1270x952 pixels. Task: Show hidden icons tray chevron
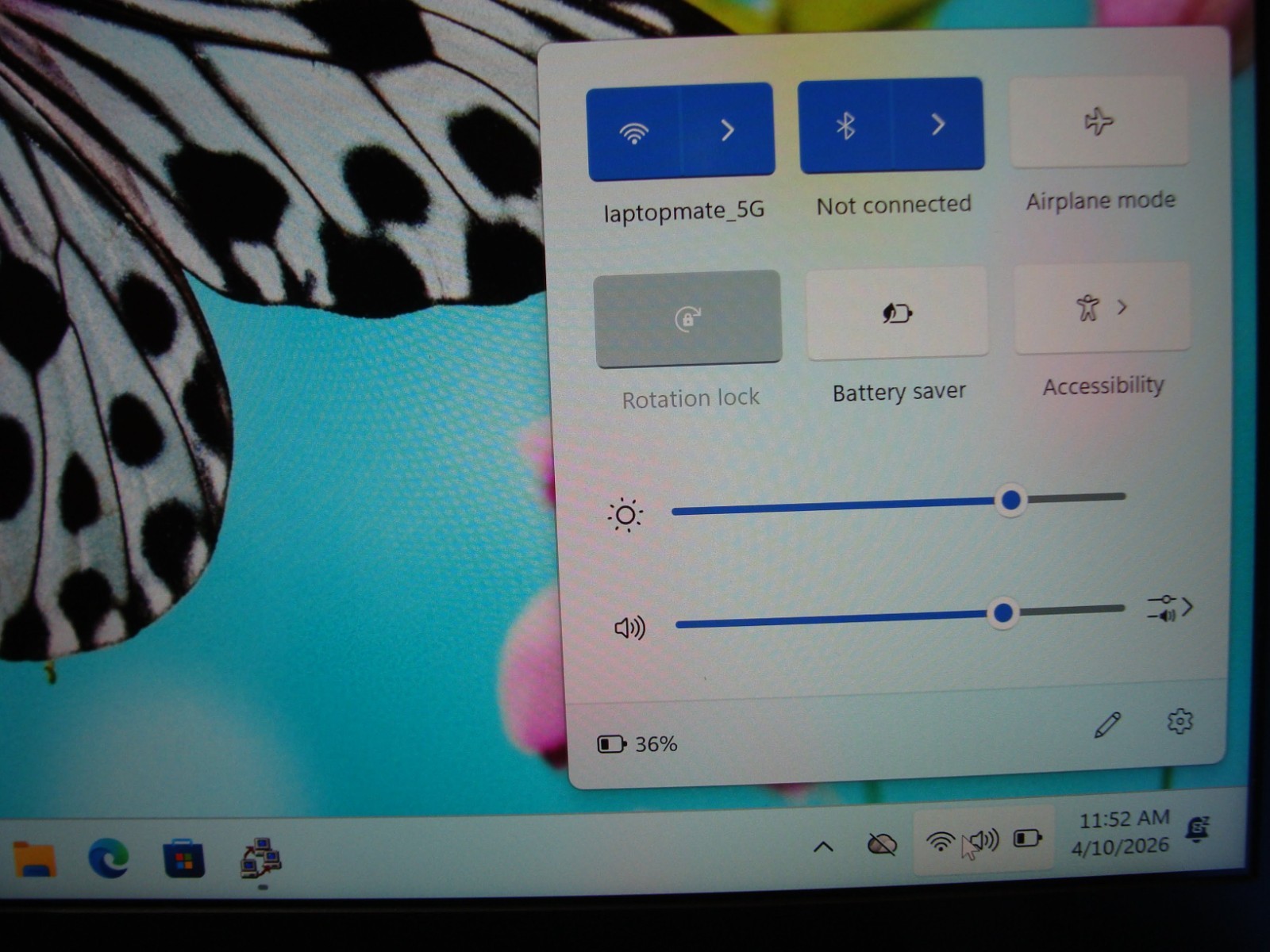pos(823,846)
